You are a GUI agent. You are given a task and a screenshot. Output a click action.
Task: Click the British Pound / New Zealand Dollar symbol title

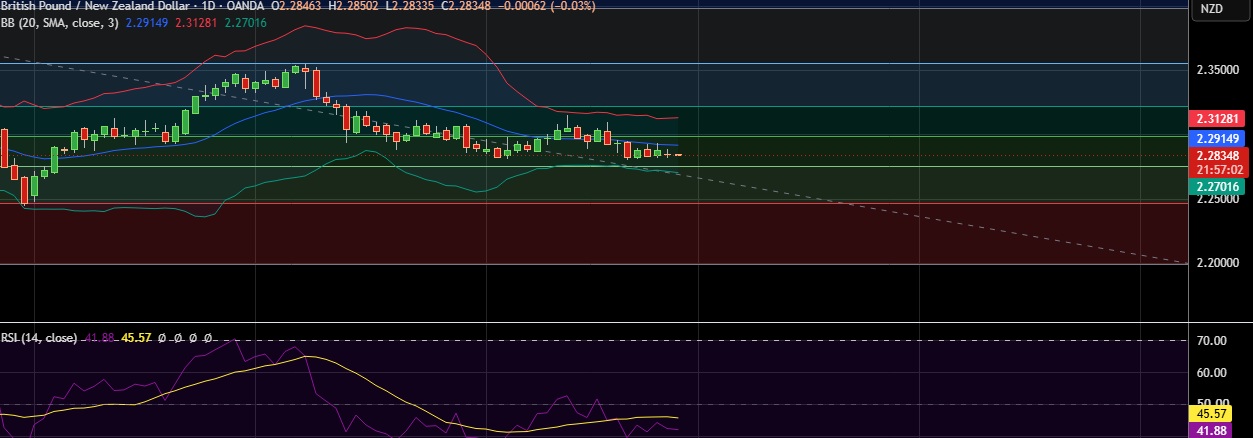(x=95, y=6)
